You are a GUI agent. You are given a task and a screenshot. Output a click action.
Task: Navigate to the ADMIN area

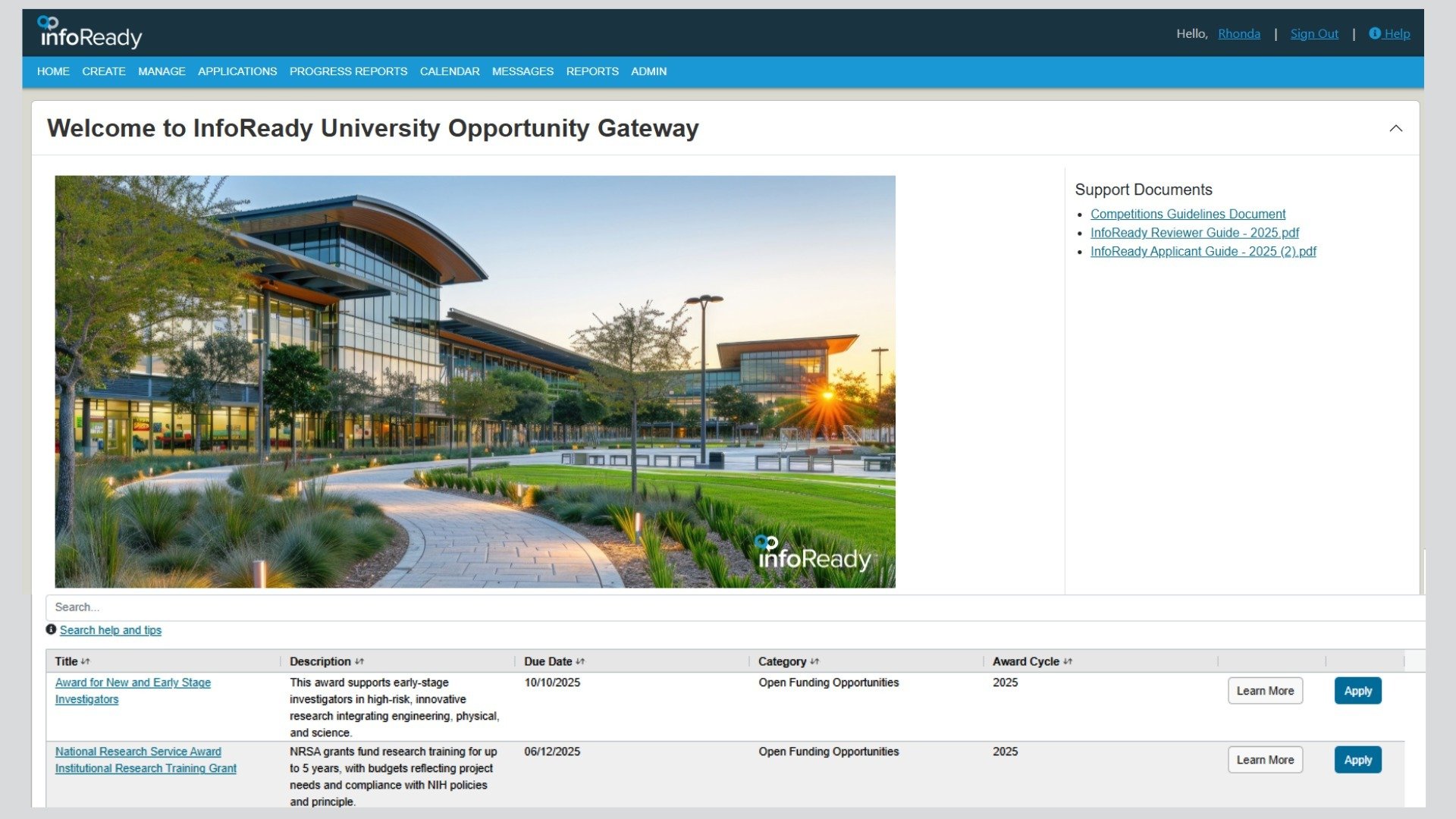coord(648,71)
